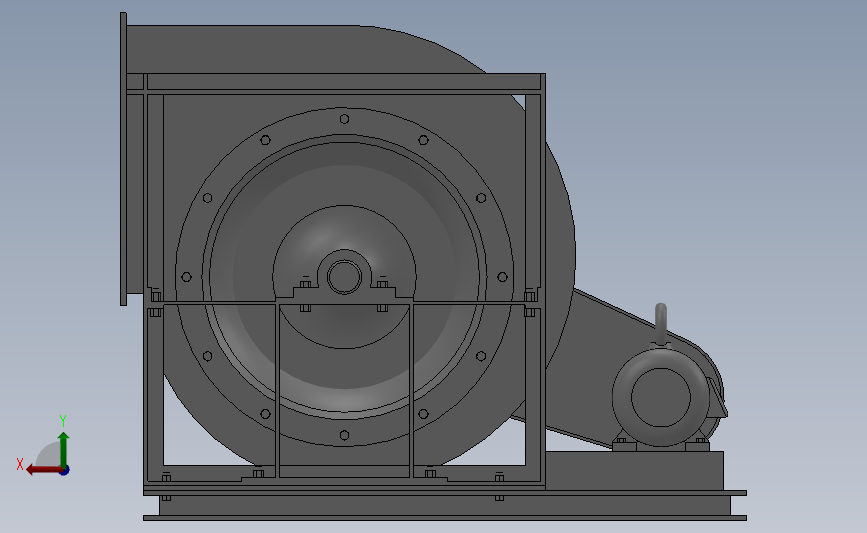The height and width of the screenshot is (533, 867).
Task: Pick the topmost bolt hole on inlet ring
Action: (x=344, y=119)
